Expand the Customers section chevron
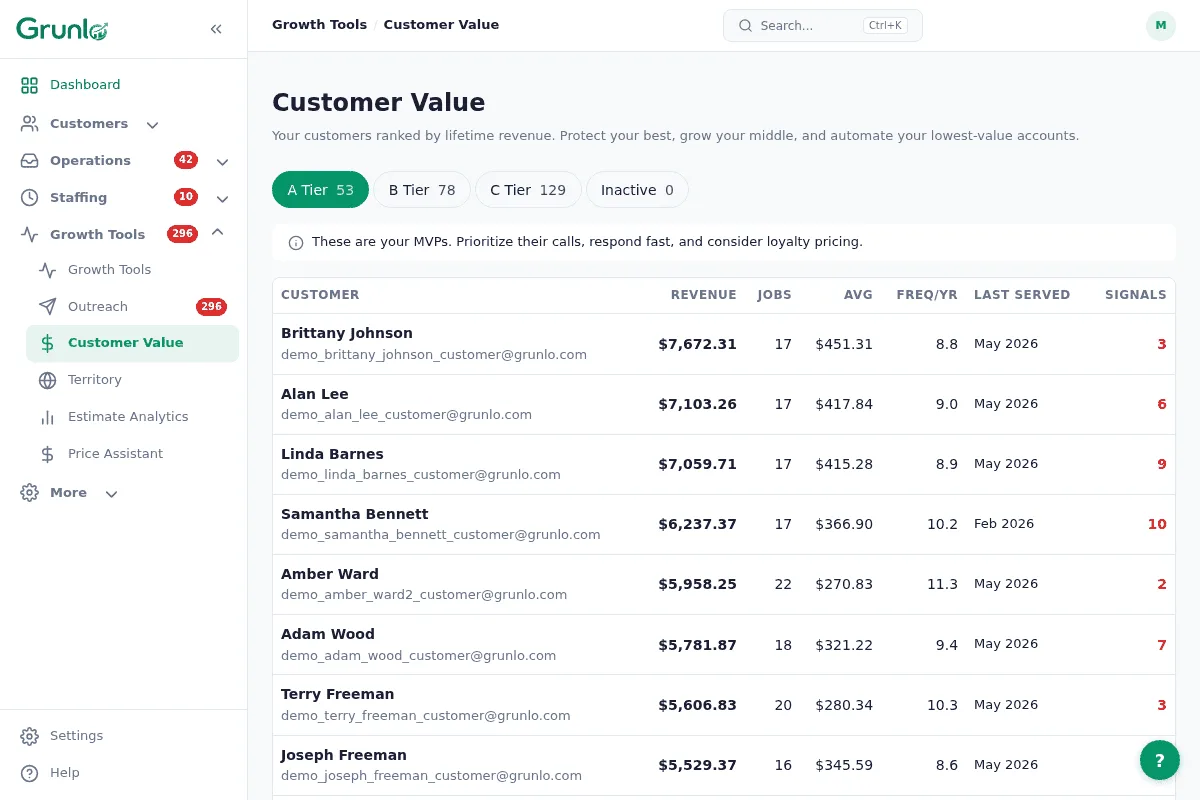 pos(152,125)
